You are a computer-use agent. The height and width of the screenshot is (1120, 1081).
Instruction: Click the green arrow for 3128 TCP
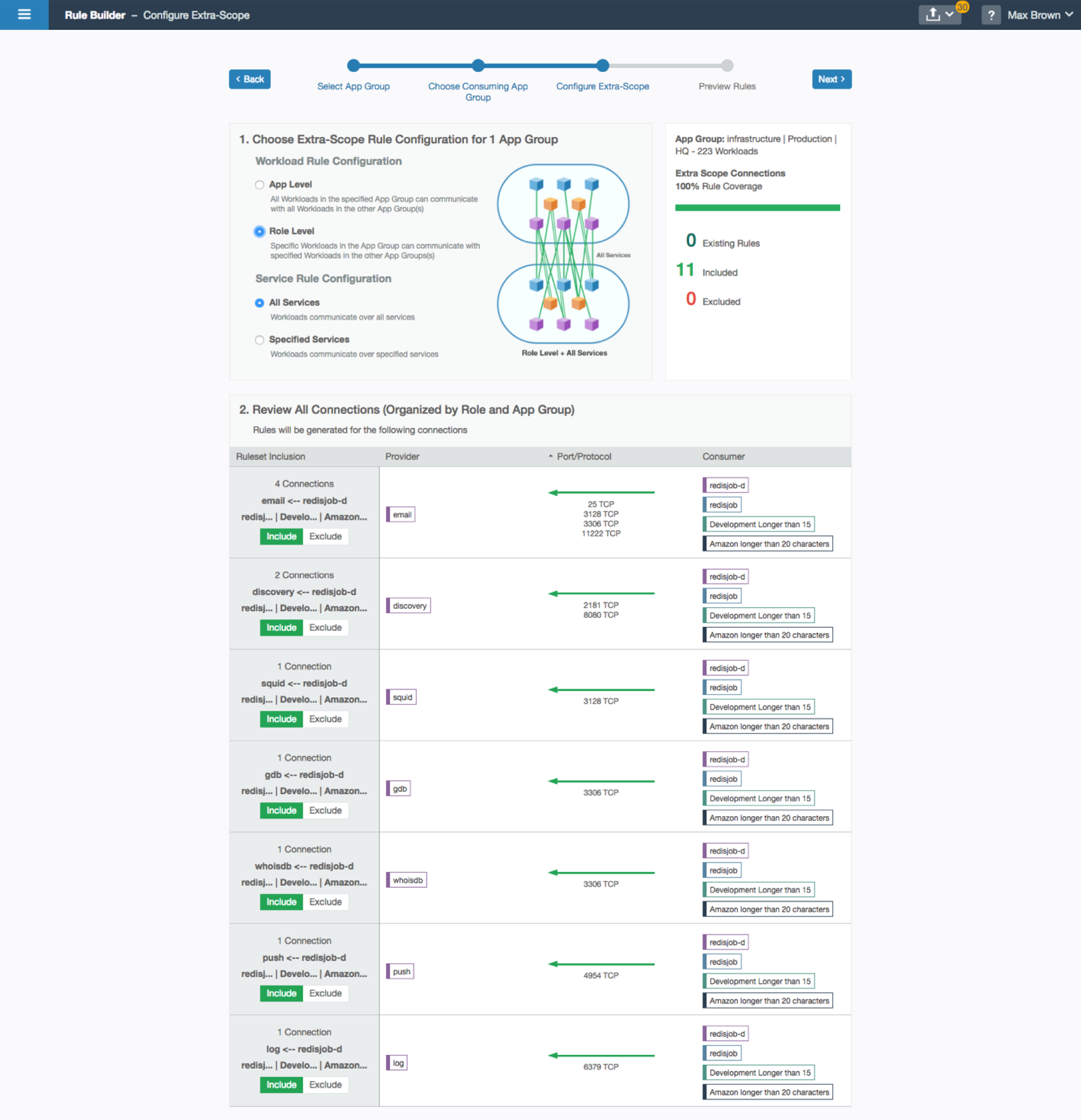tap(601, 690)
